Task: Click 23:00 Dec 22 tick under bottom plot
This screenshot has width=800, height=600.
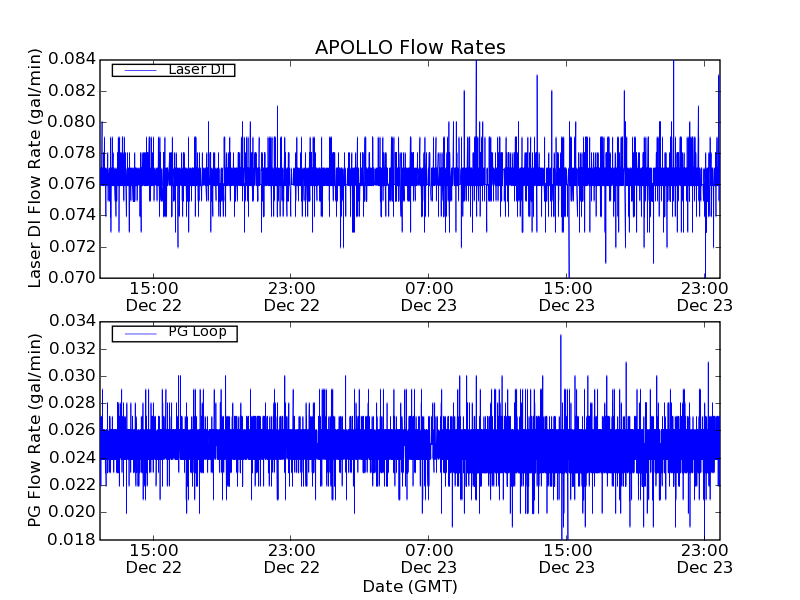Action: 292,558
